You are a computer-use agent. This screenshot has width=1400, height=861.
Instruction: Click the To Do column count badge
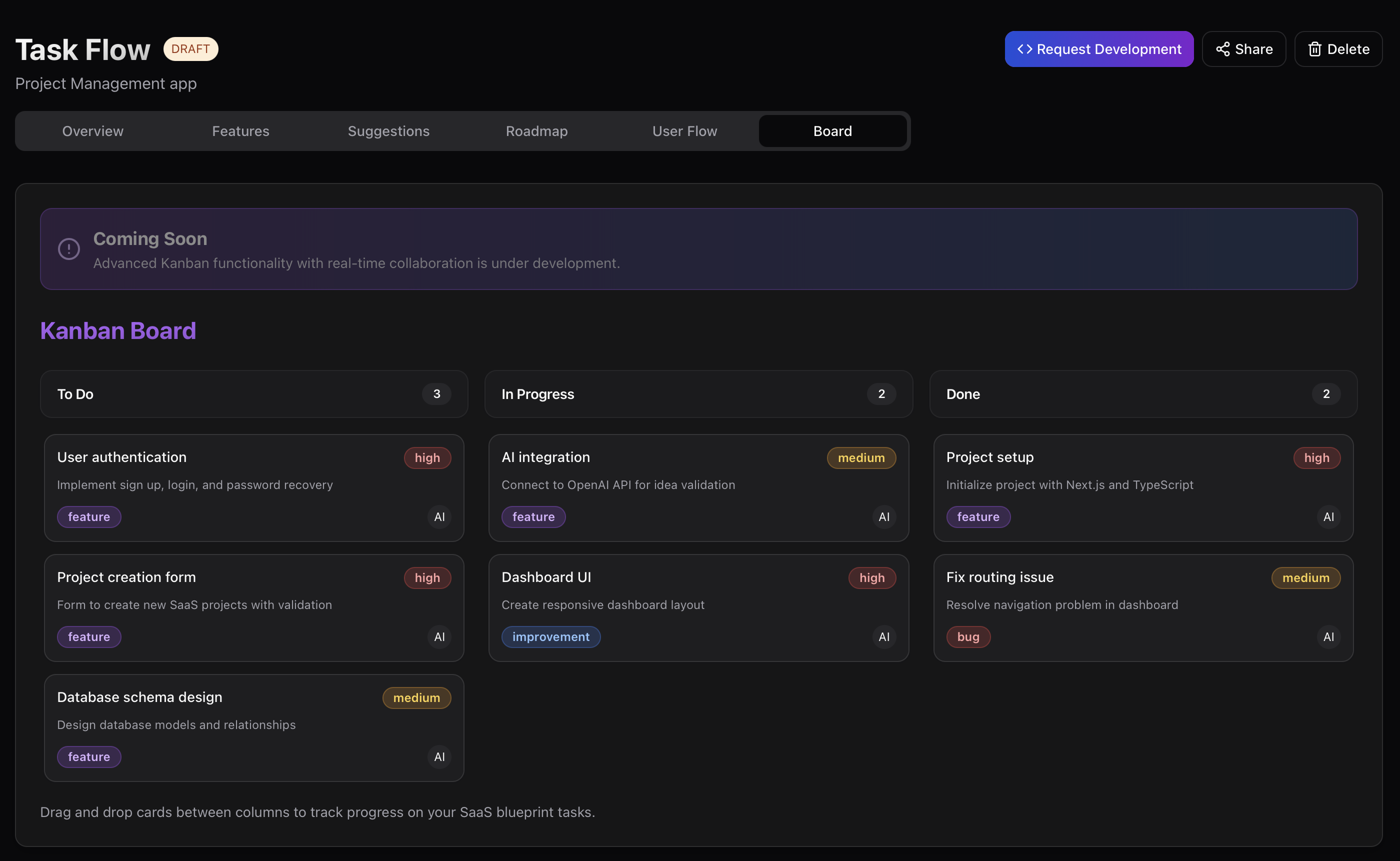point(436,394)
